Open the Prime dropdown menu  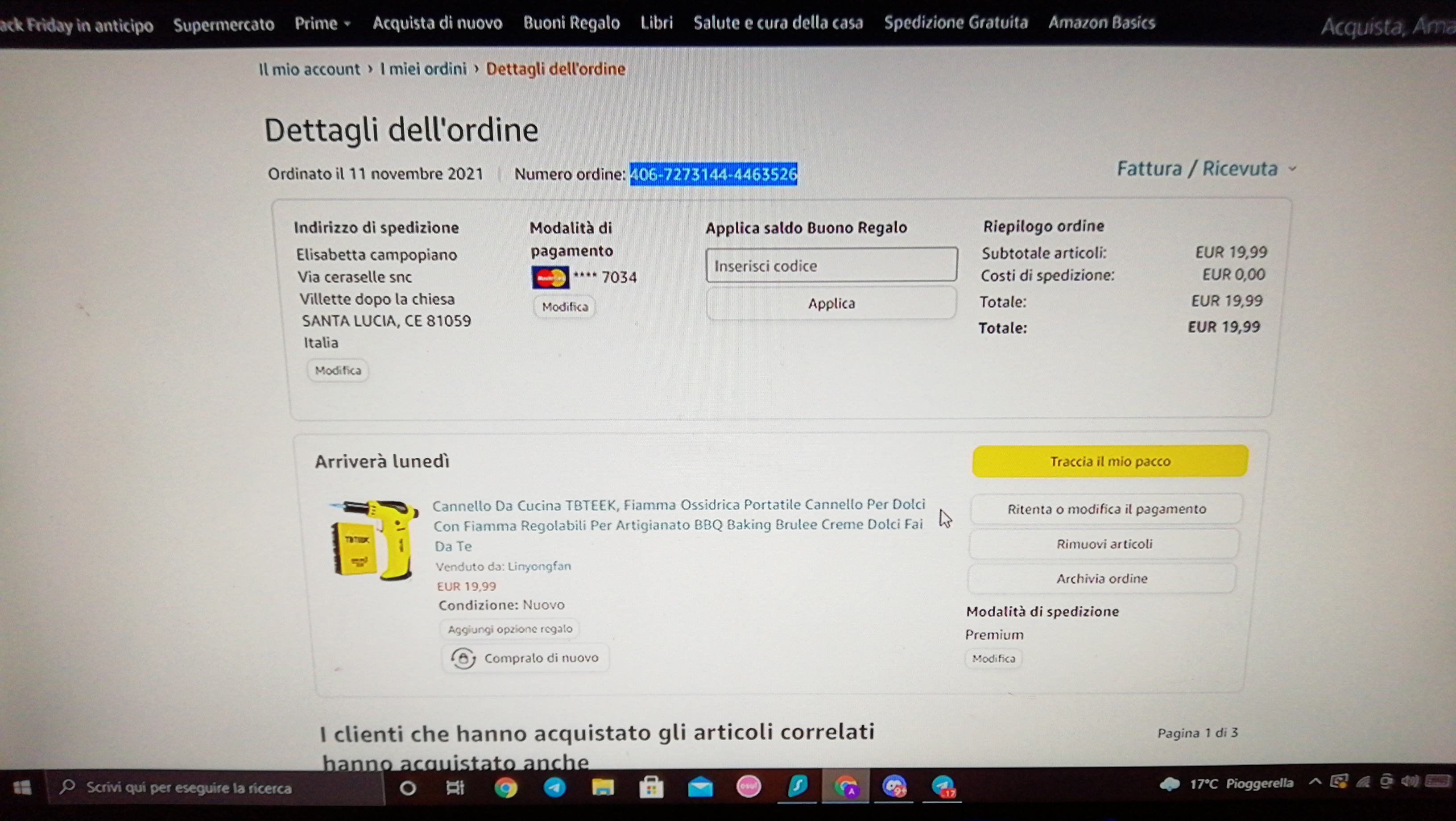tap(322, 24)
